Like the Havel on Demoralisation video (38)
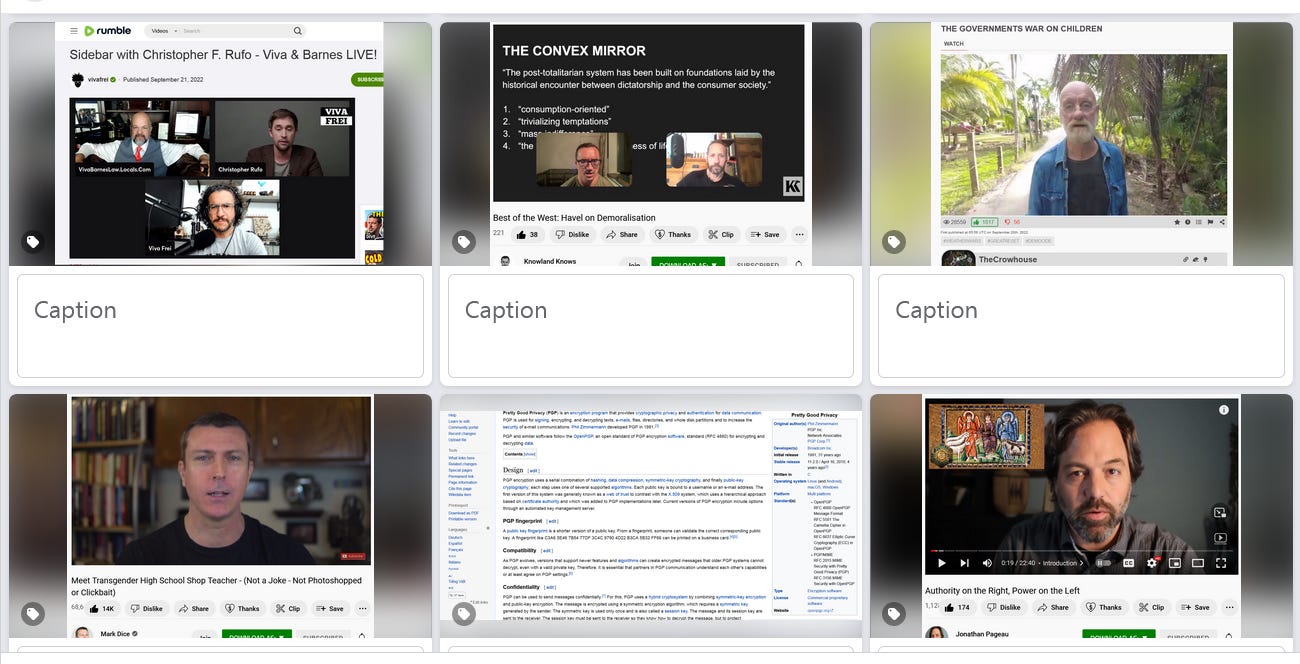 [x=527, y=234]
